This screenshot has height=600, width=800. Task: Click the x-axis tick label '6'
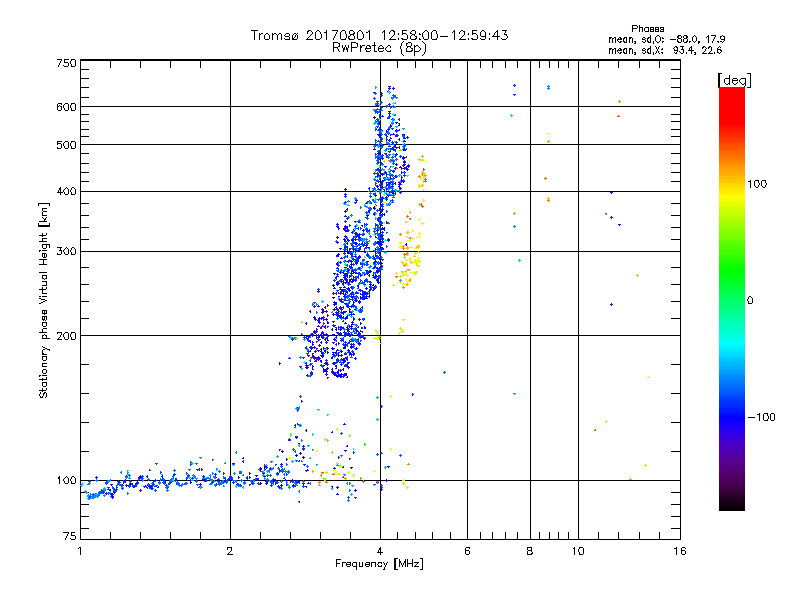[x=467, y=551]
